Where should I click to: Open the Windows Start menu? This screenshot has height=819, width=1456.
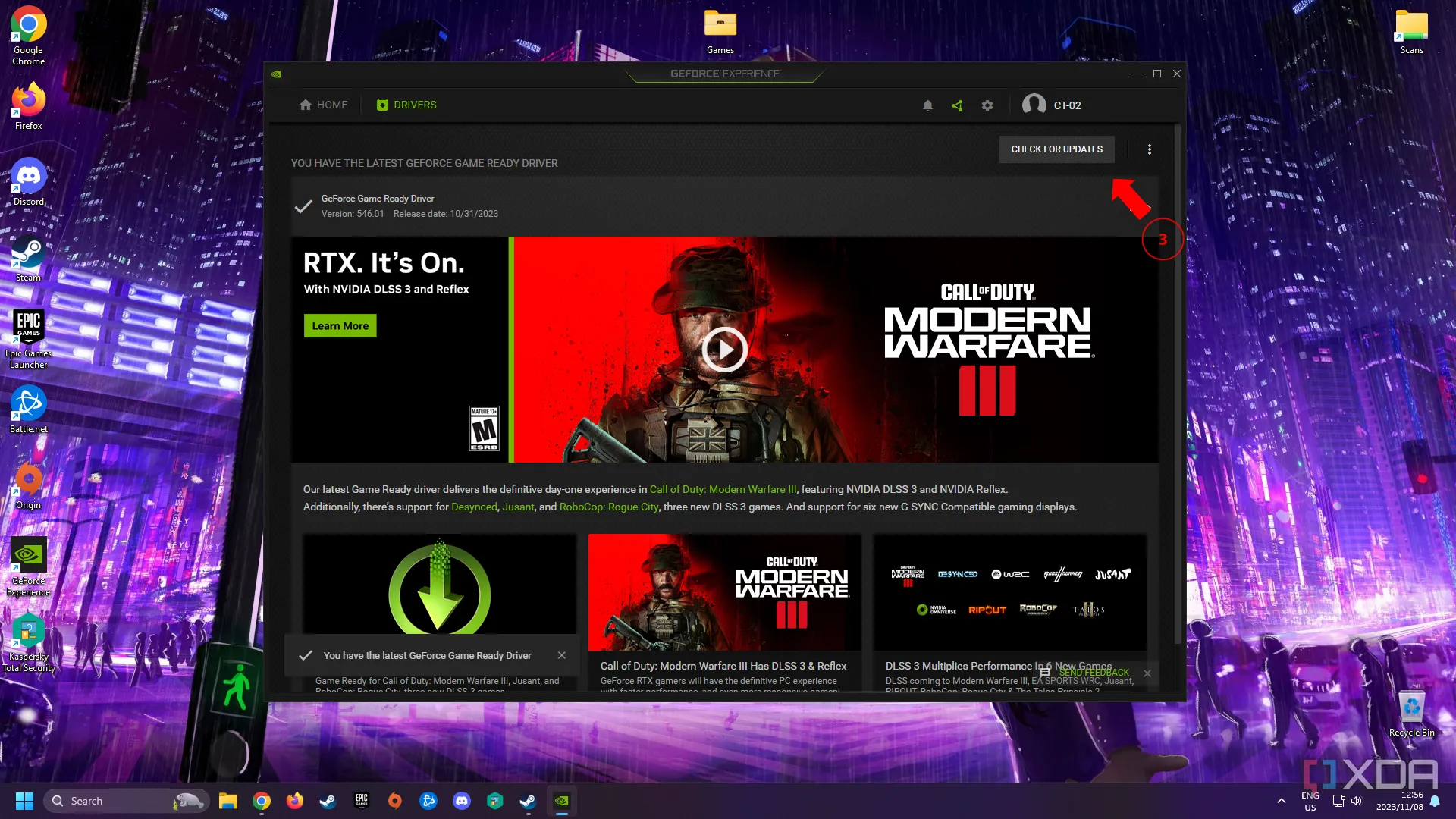[x=24, y=801]
